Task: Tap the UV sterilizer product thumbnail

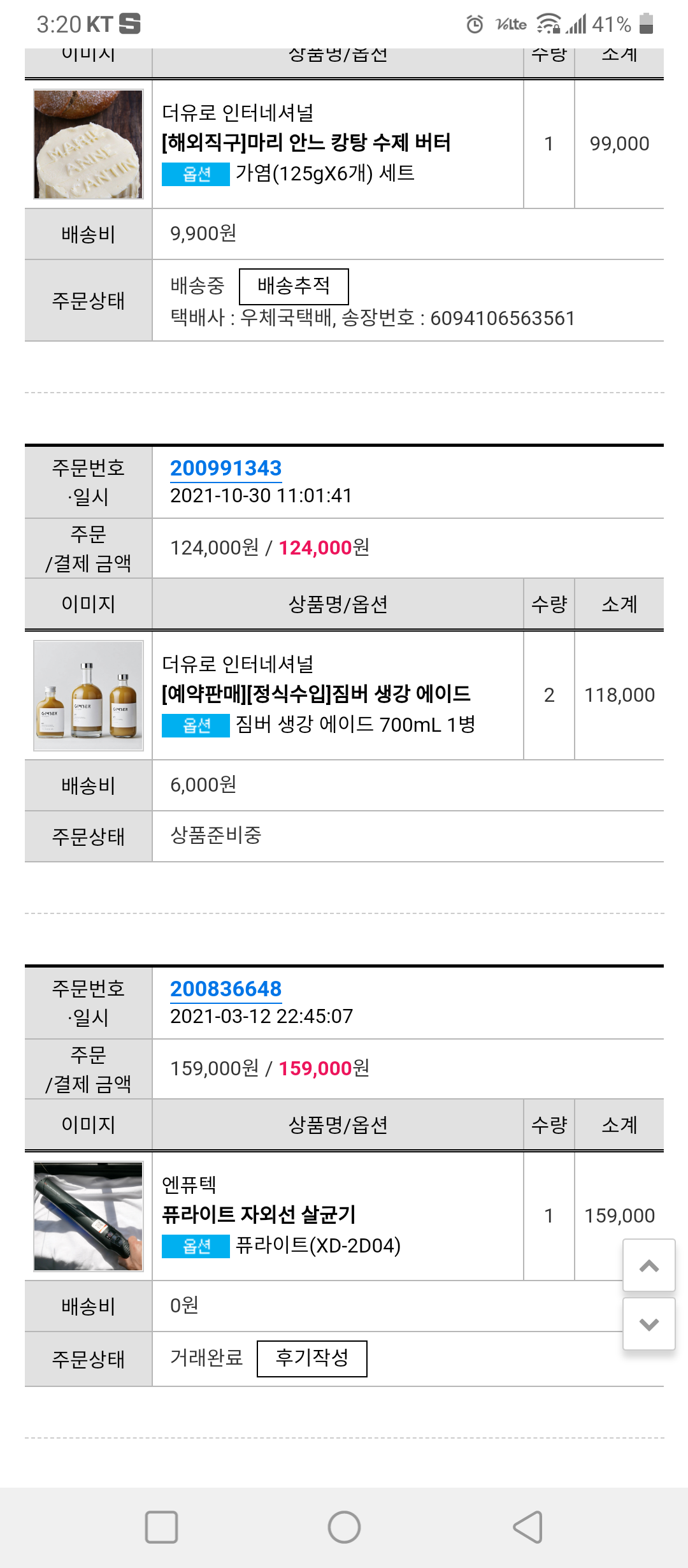Action: coord(89,1216)
